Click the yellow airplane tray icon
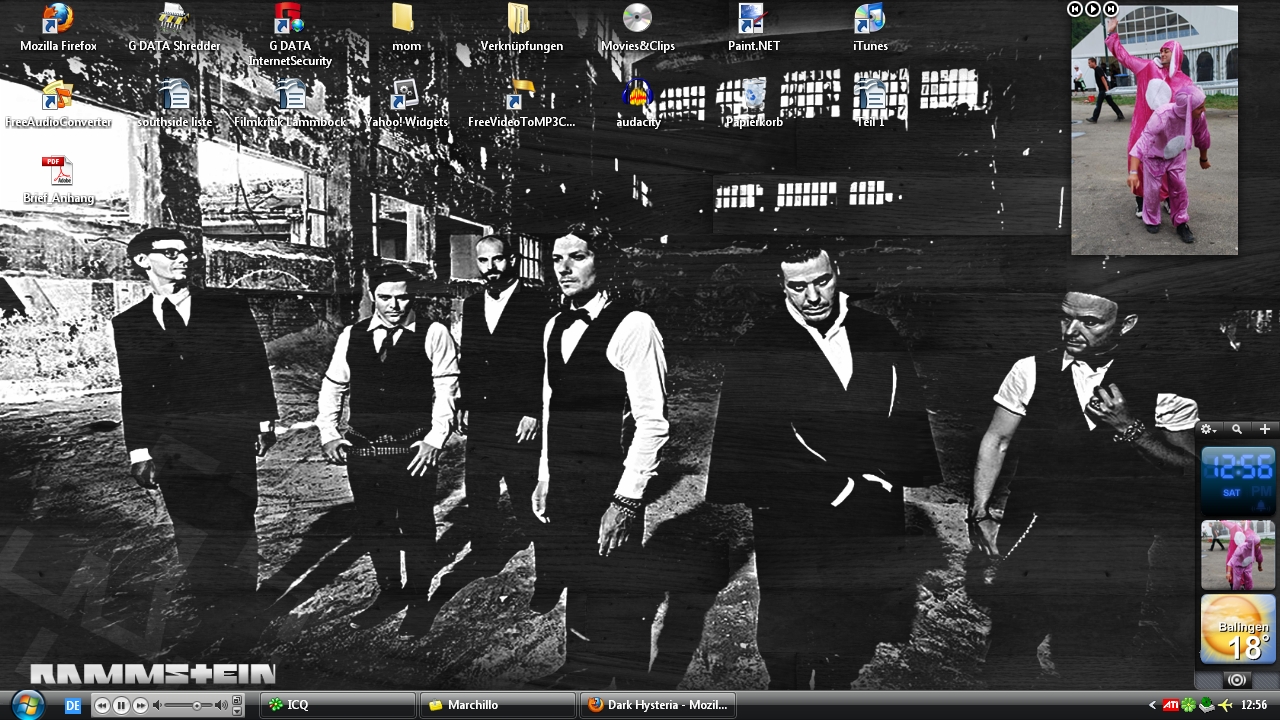The height and width of the screenshot is (720, 1280). tap(1225, 705)
